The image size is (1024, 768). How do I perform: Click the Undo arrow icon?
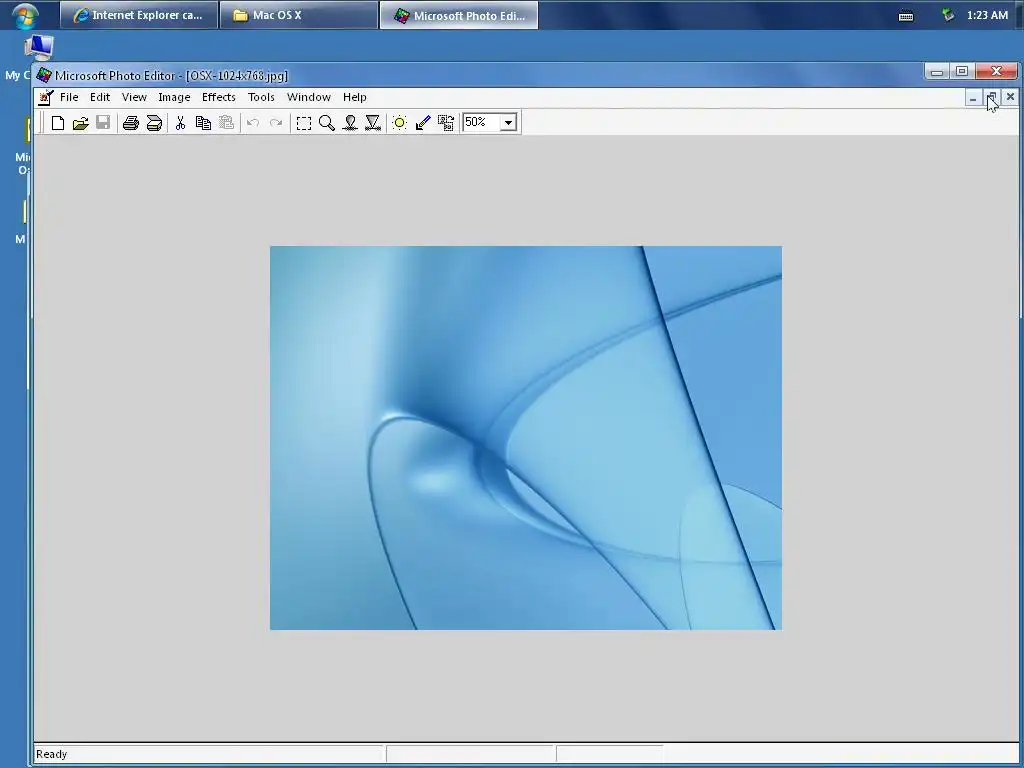click(x=253, y=123)
